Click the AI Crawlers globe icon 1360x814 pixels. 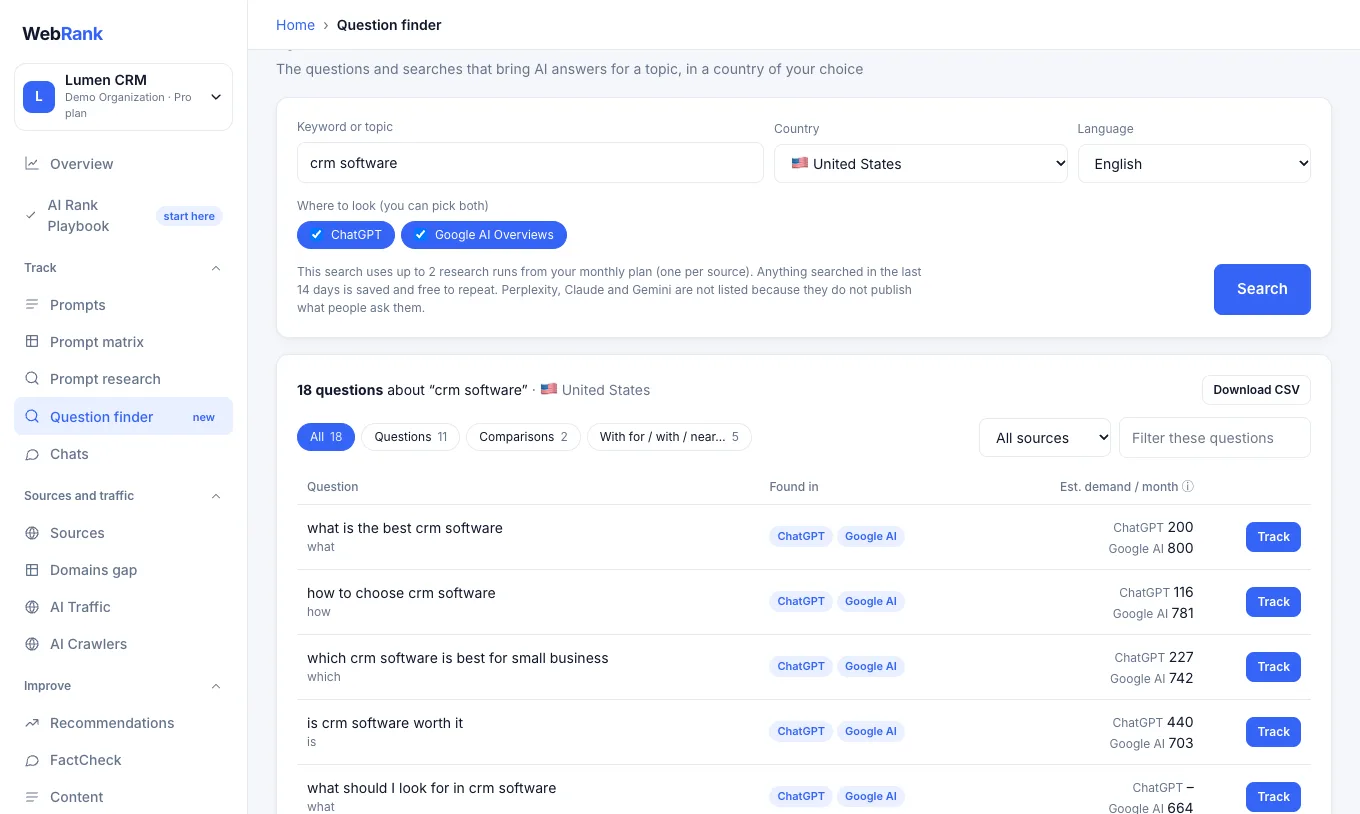click(32, 644)
